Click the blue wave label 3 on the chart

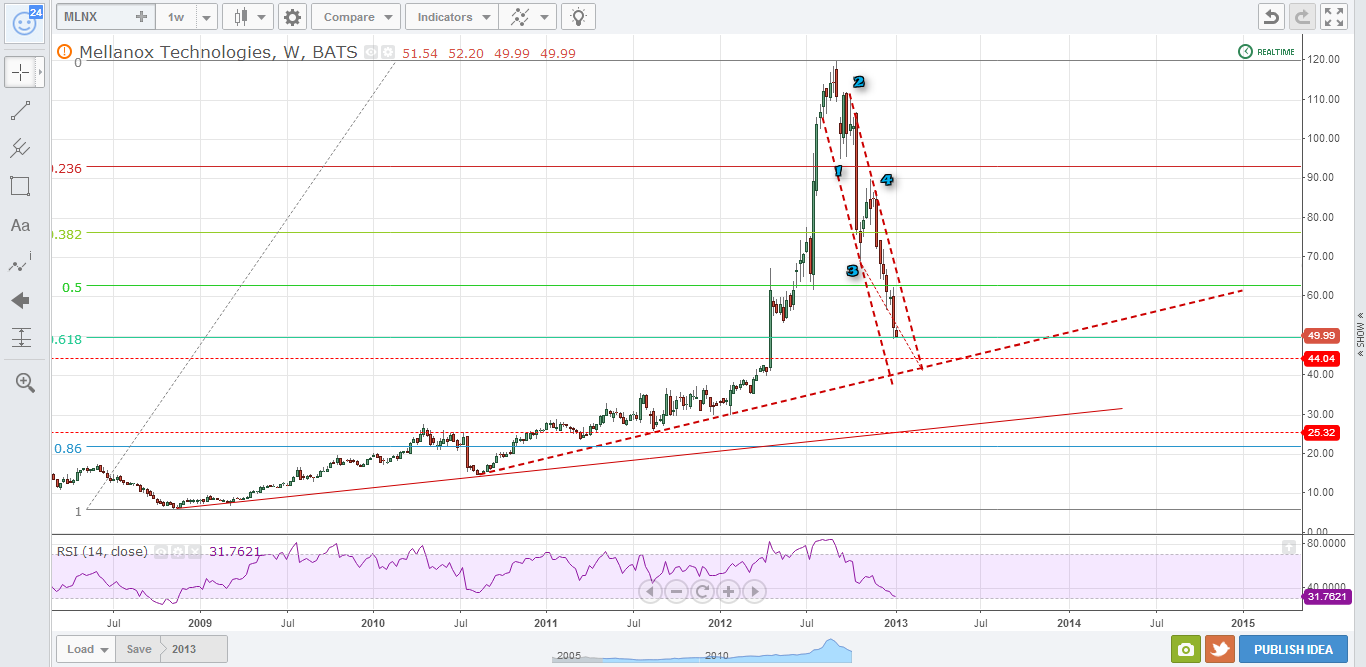[x=852, y=270]
